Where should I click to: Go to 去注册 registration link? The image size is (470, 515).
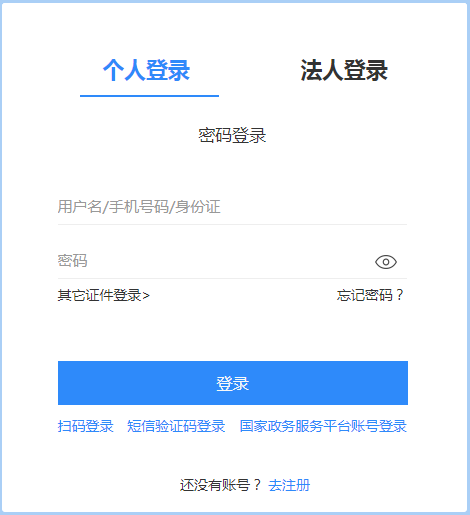coord(289,485)
